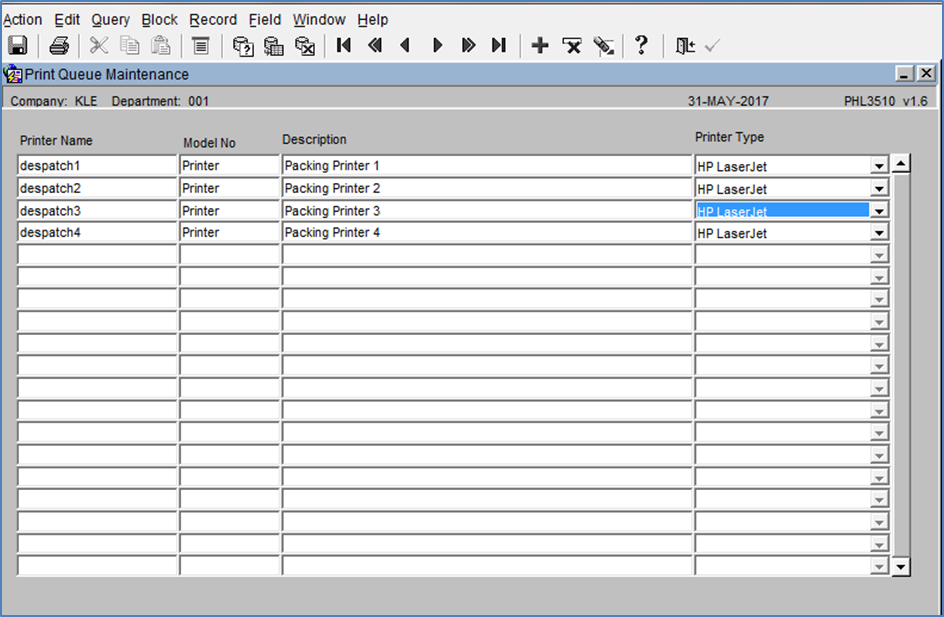Viewport: 944px width, 617px height.
Task: Click the despatch4 printer name field
Action: 97,232
